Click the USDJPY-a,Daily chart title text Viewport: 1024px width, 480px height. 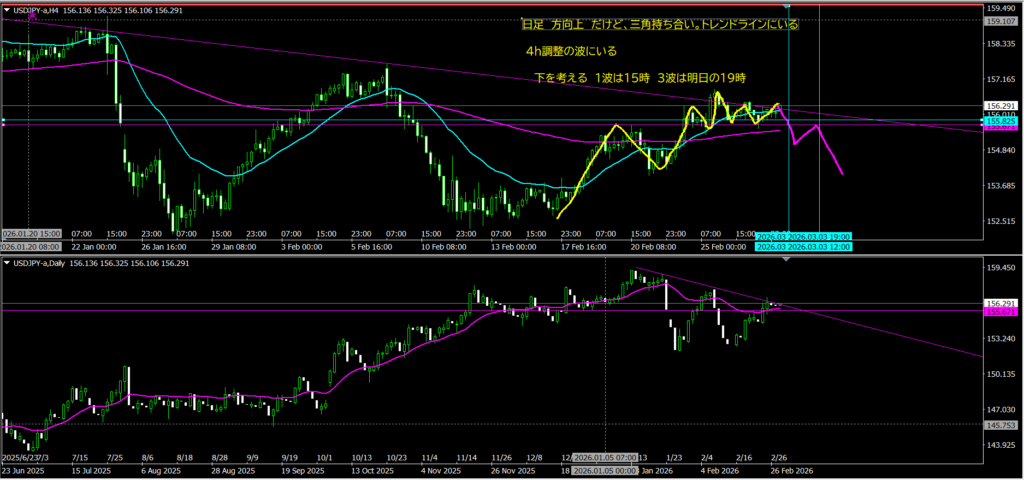pyautogui.click(x=46, y=263)
